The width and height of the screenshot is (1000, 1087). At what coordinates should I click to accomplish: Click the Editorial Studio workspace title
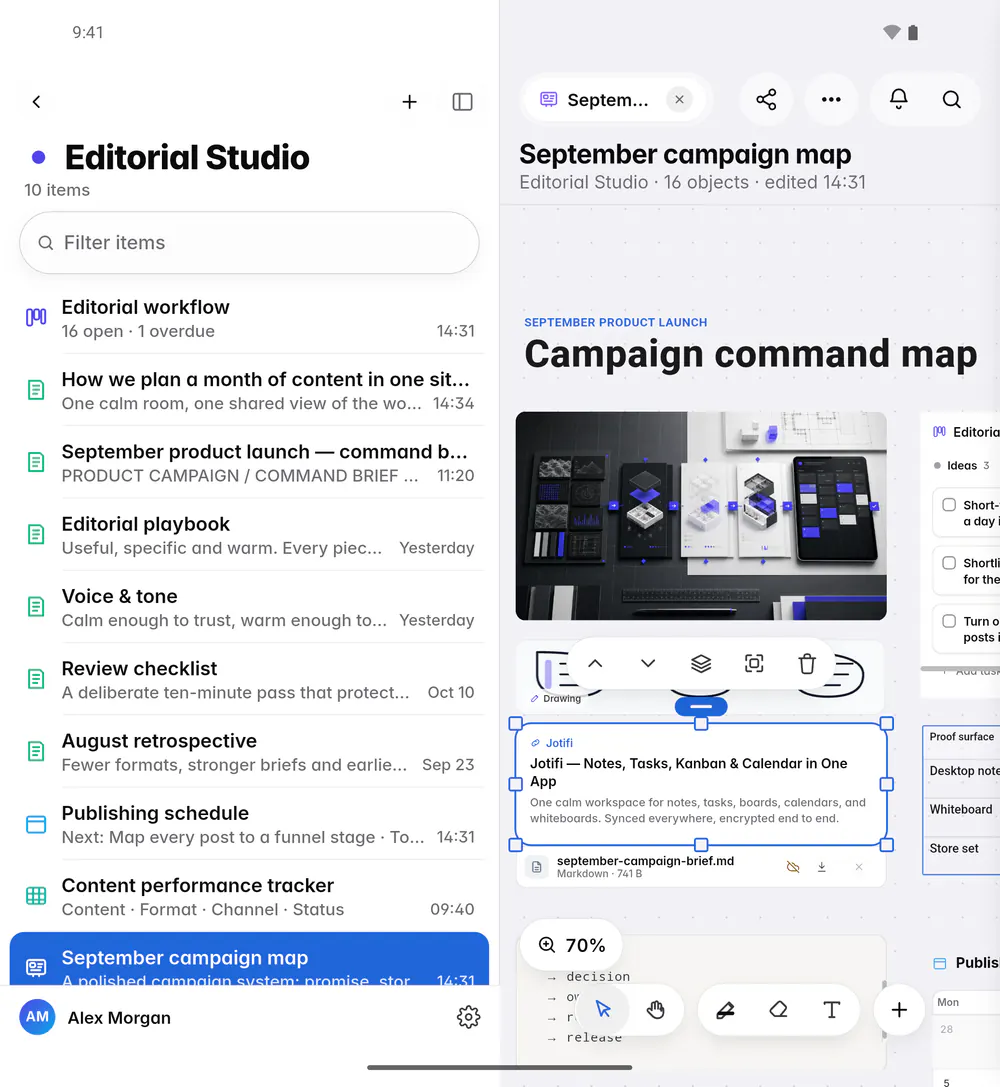coord(187,157)
